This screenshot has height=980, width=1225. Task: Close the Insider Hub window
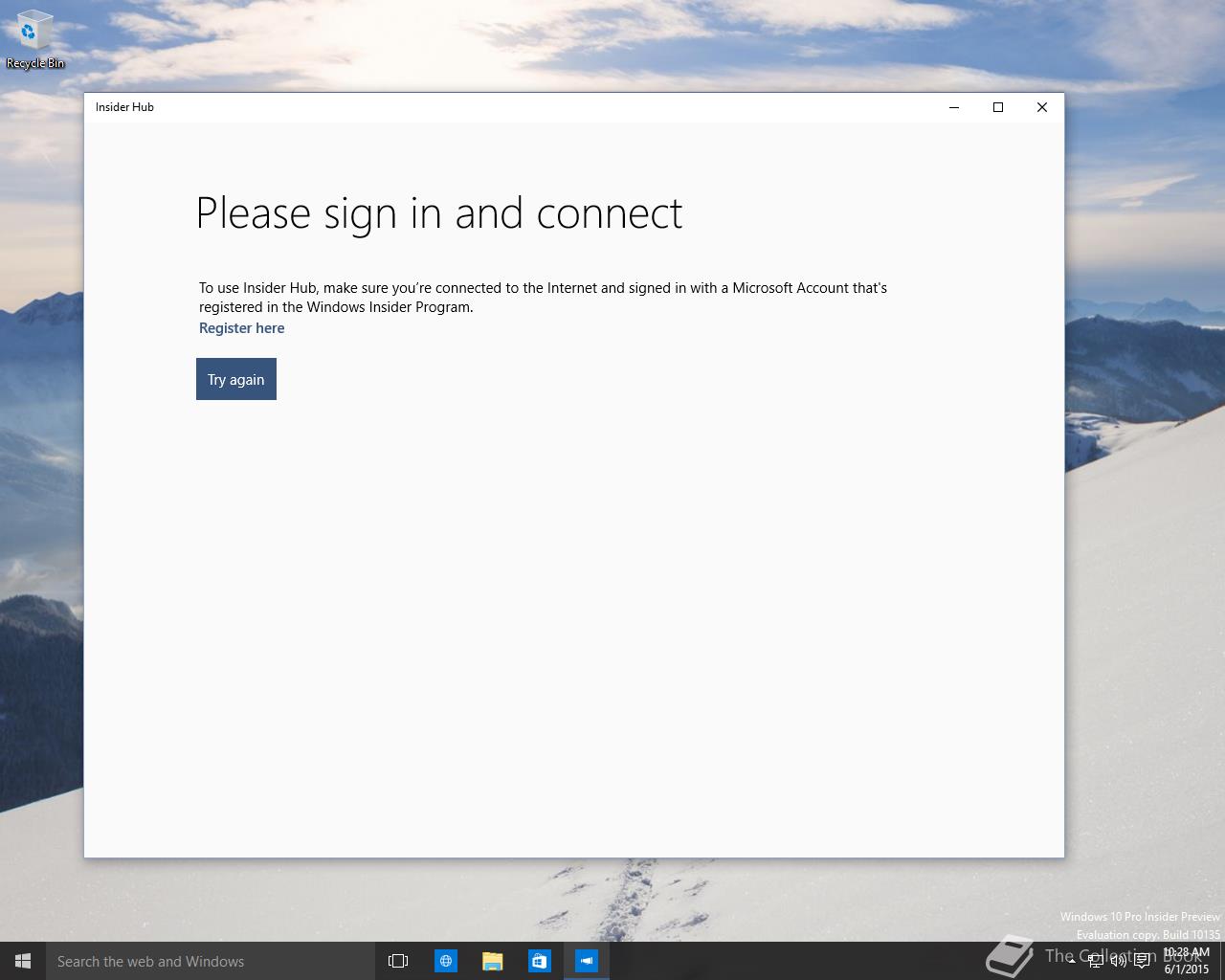1041,107
